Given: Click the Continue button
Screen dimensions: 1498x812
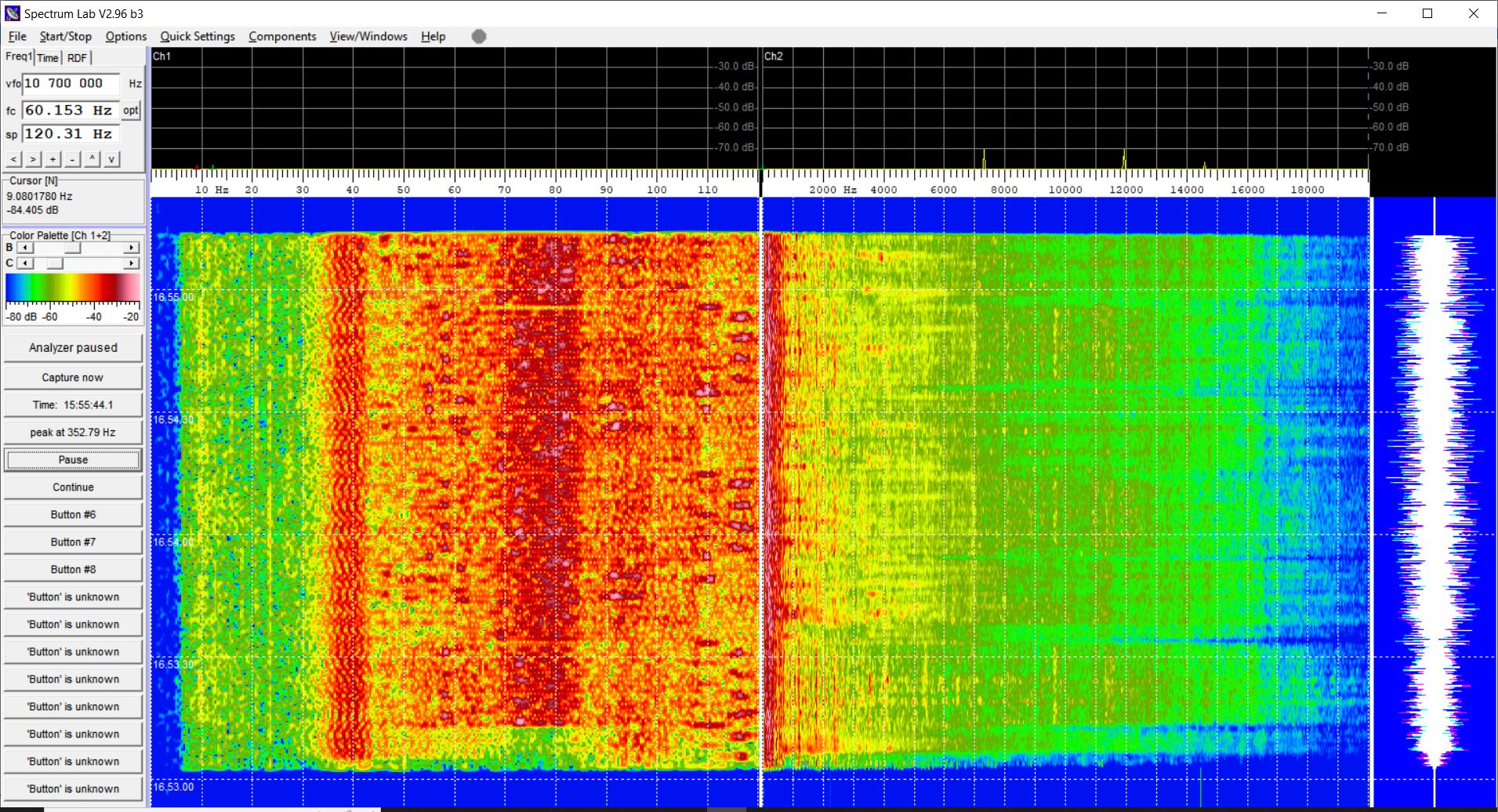Looking at the screenshot, I should [x=73, y=488].
